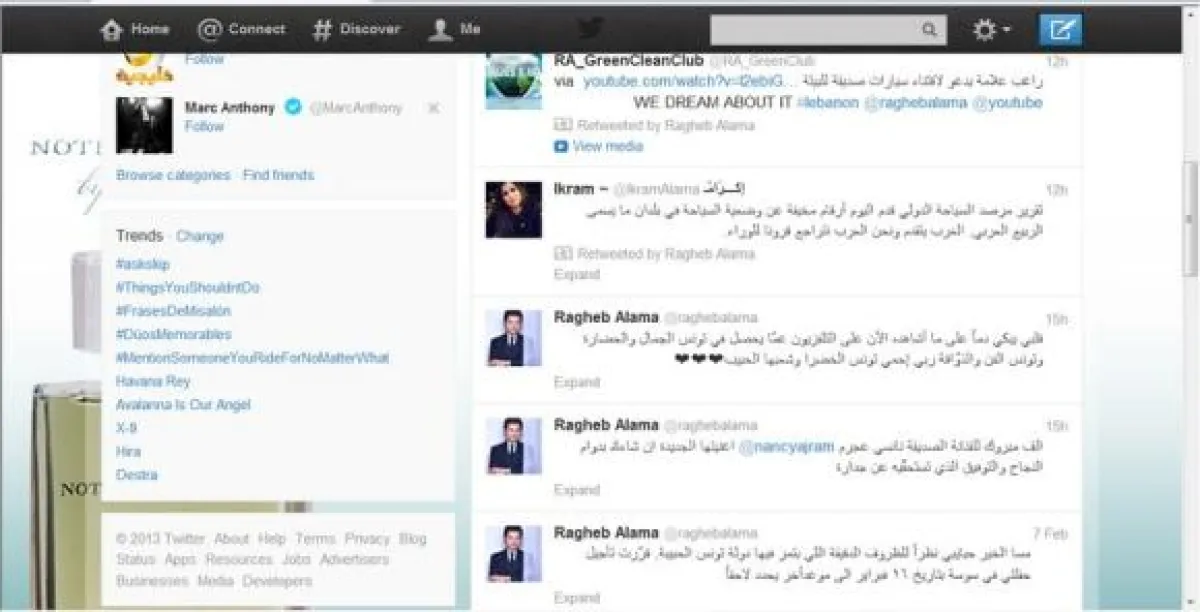
Task: Click the compose new tweet button
Action: click(x=1060, y=30)
